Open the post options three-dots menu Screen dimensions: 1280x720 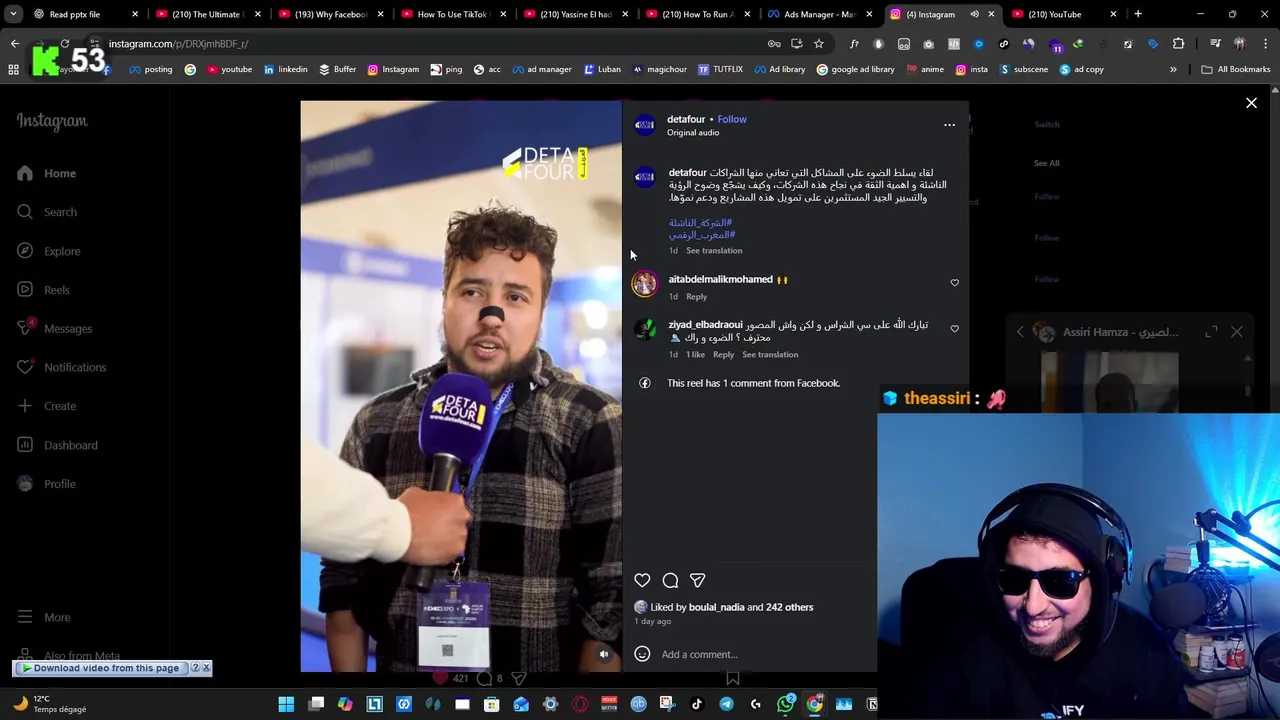point(949,125)
